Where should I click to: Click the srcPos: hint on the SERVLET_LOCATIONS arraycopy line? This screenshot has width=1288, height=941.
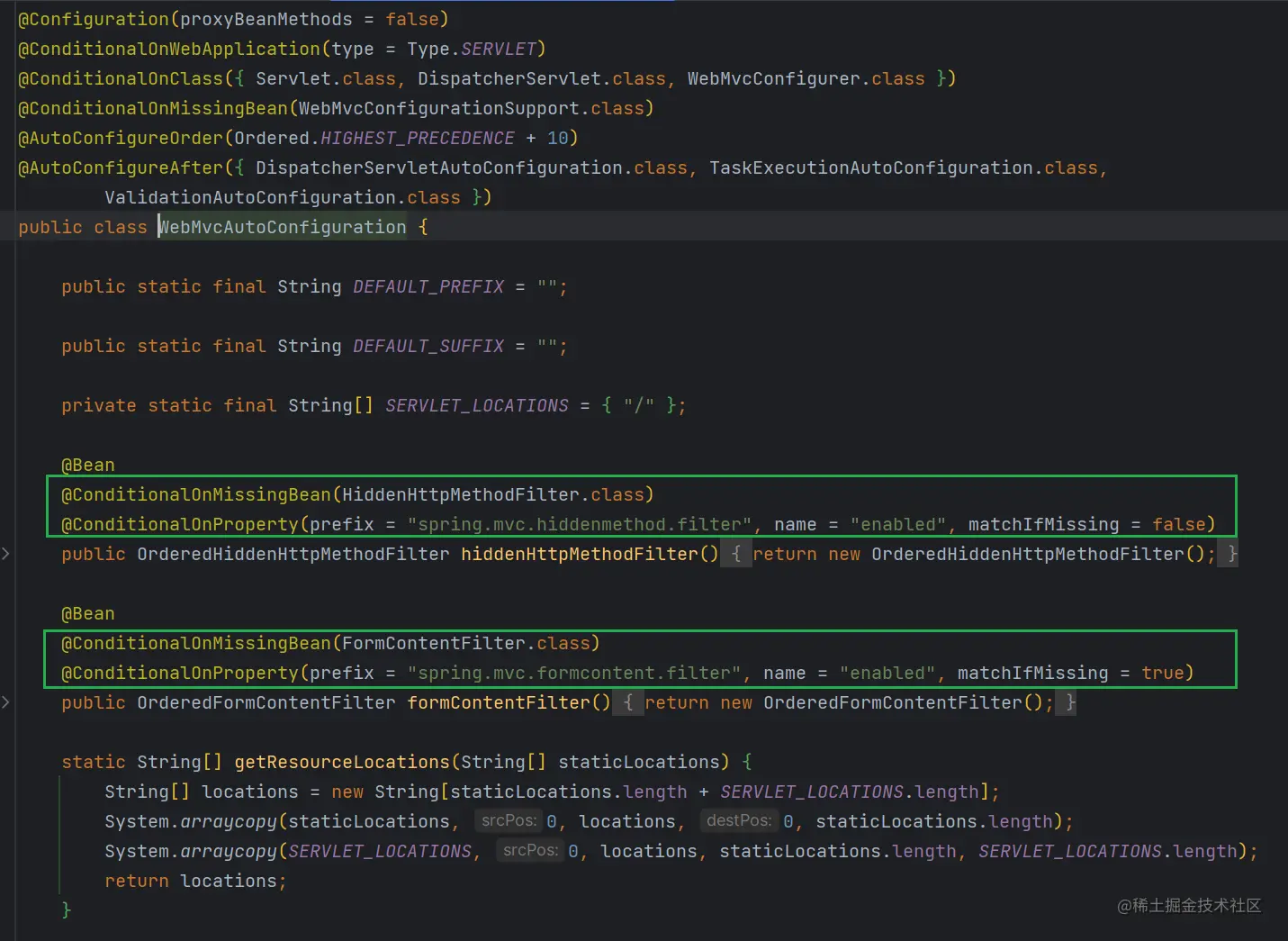tap(530, 851)
